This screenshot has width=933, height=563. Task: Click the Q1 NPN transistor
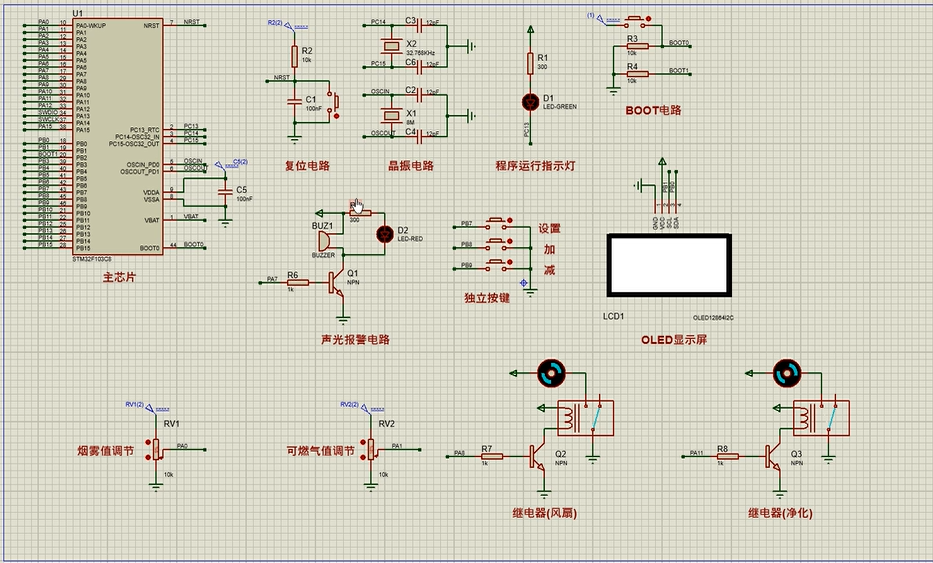[x=336, y=283]
